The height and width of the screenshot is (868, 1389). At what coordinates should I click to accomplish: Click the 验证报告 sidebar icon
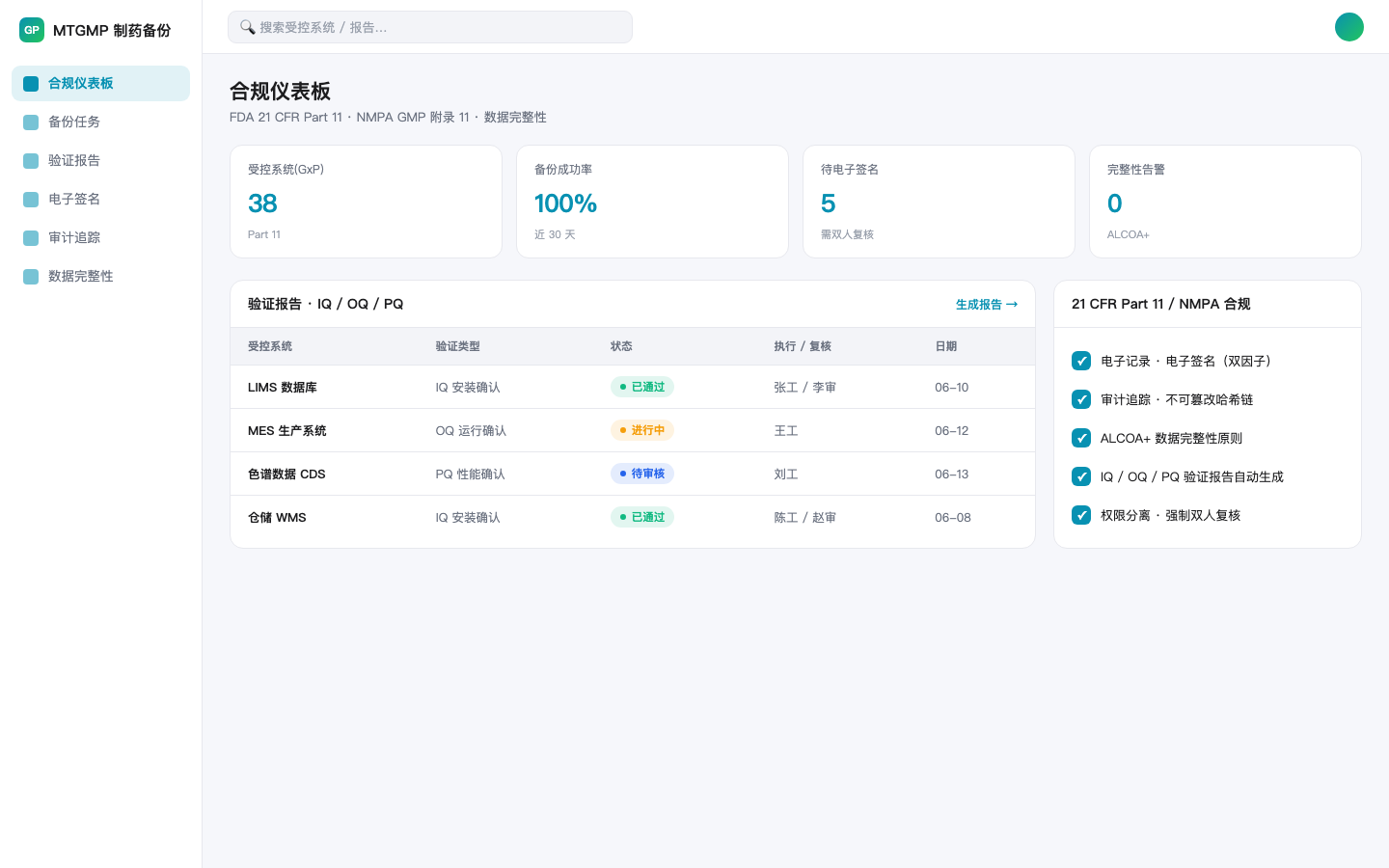click(31, 161)
